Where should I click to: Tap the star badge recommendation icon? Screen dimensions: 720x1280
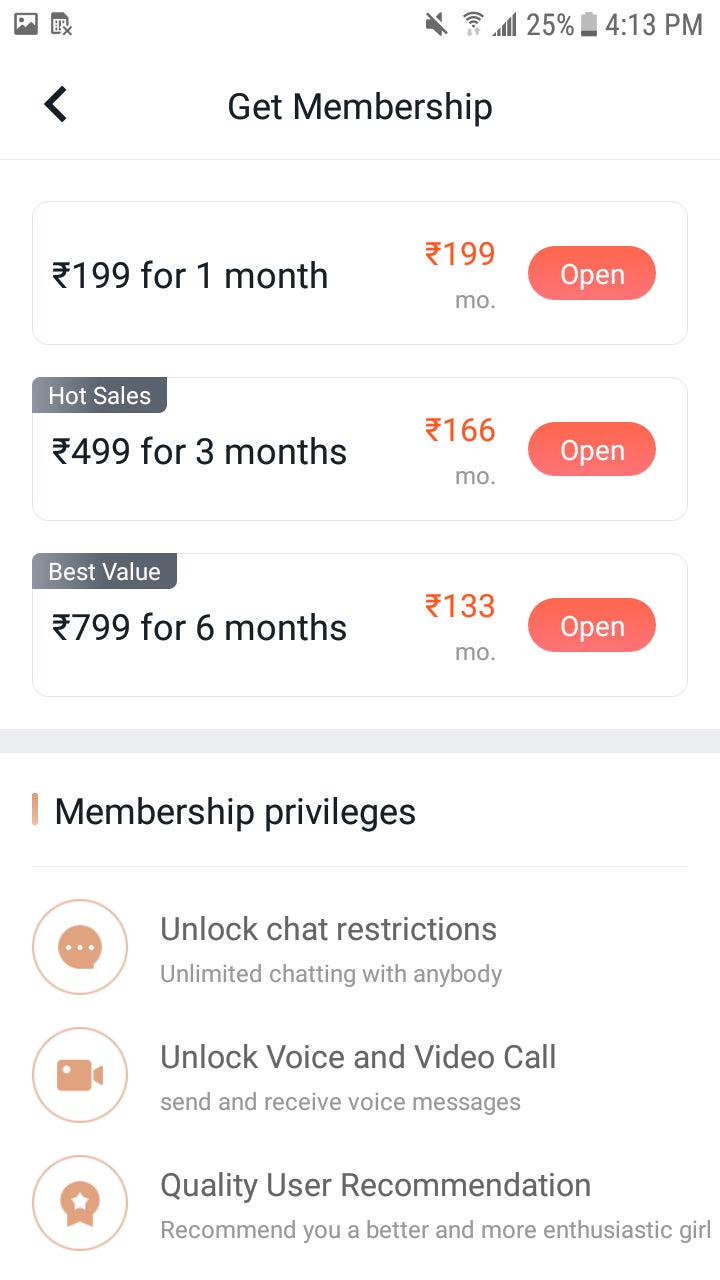coord(80,1203)
